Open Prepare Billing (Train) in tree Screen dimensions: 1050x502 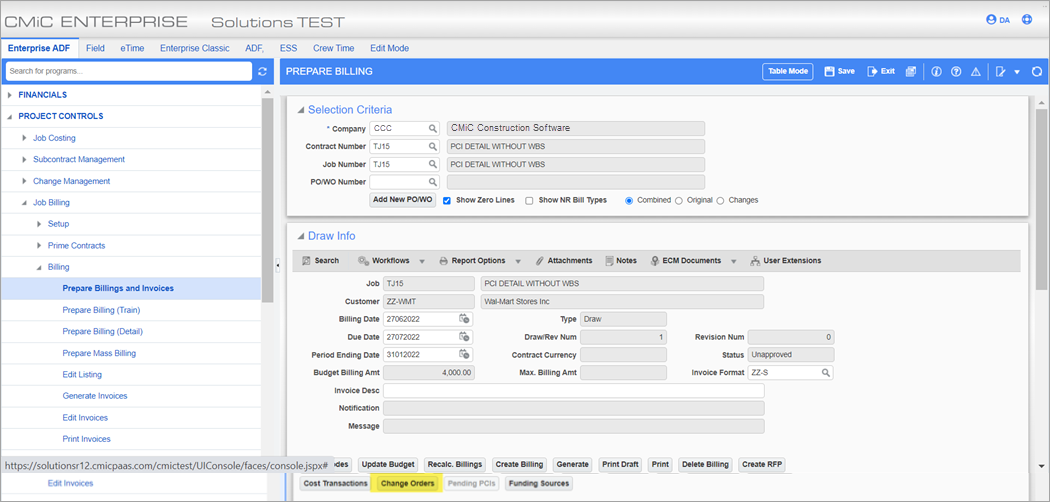click(x=101, y=310)
